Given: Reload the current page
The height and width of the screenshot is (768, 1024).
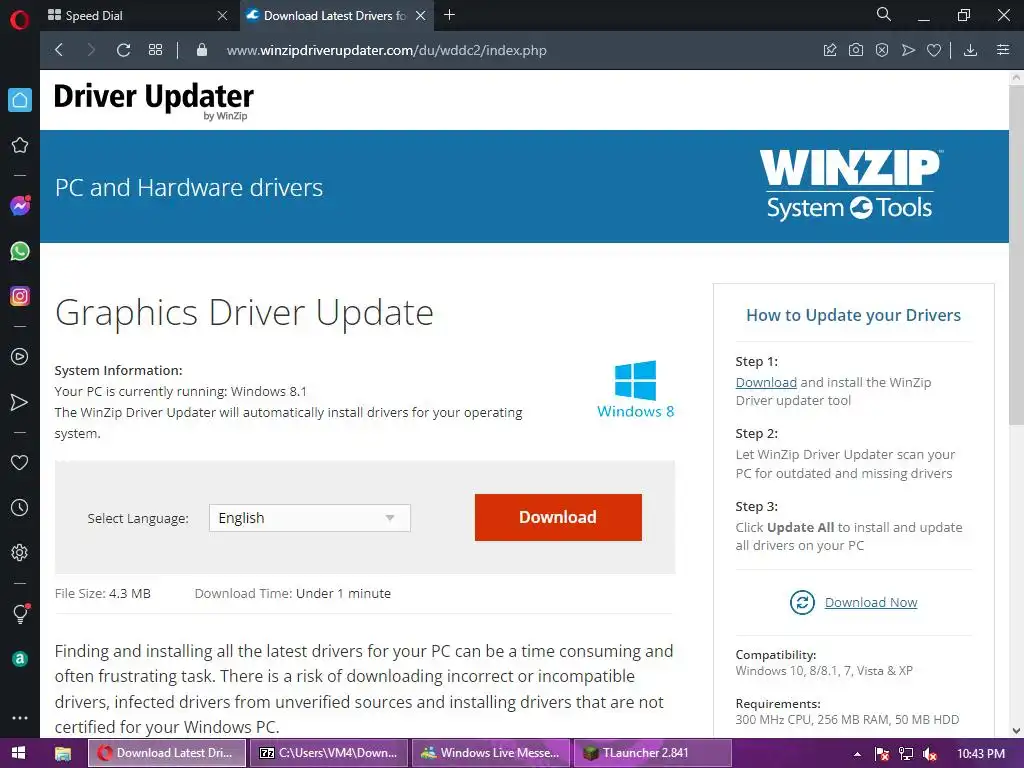Looking at the screenshot, I should 123,50.
